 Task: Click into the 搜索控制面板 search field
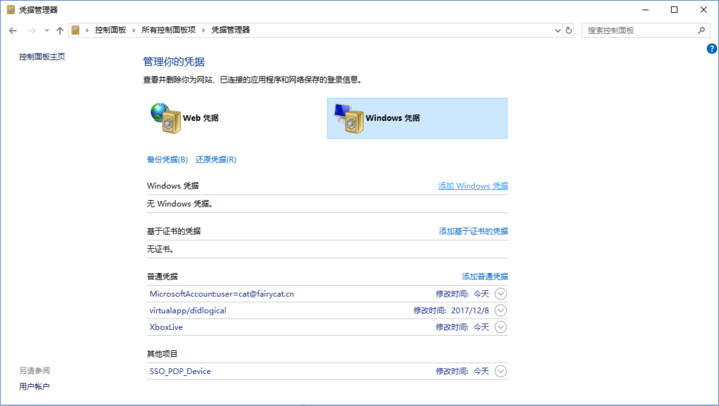638,31
